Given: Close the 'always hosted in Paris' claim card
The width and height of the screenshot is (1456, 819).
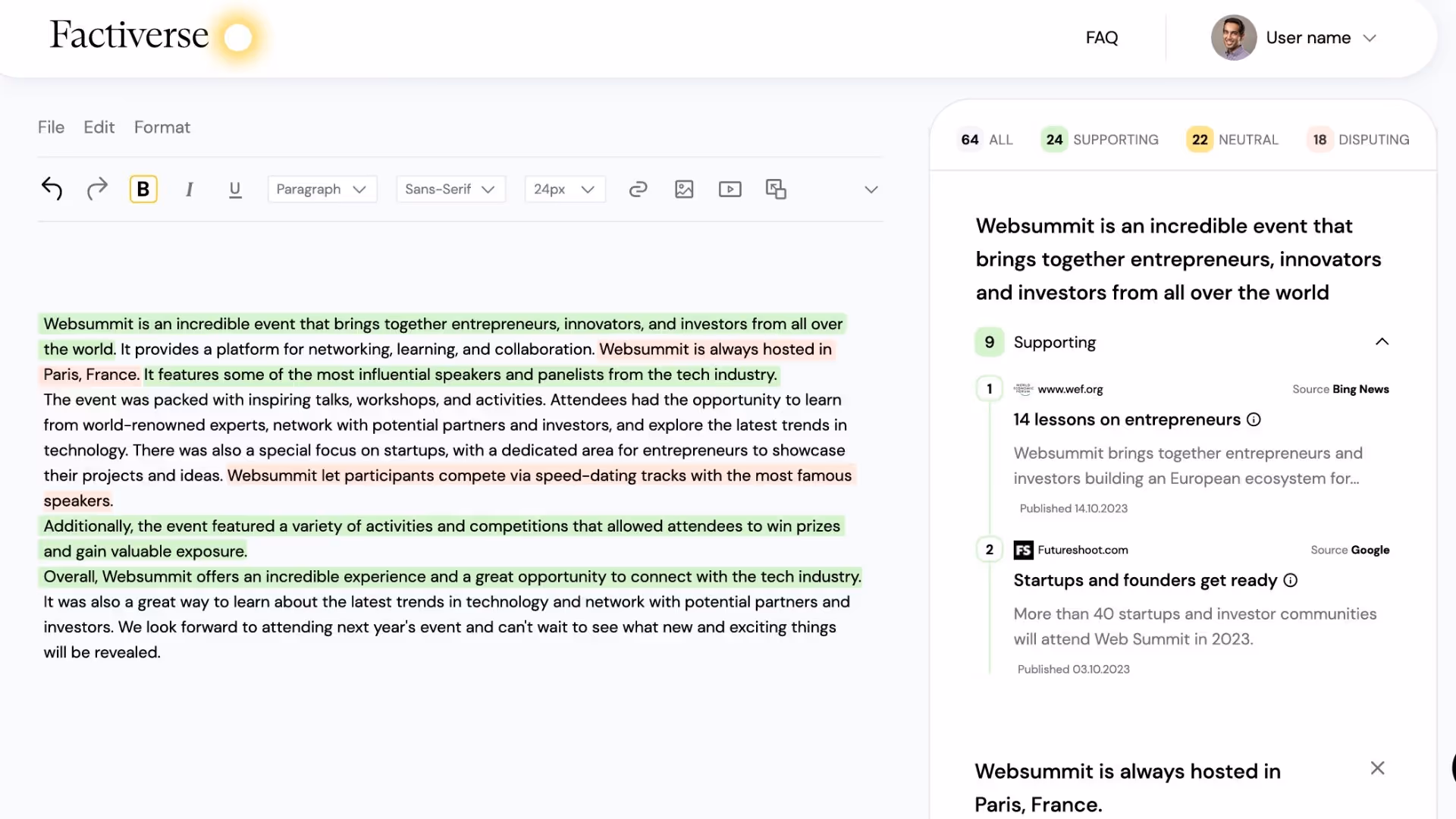Looking at the screenshot, I should [x=1377, y=768].
